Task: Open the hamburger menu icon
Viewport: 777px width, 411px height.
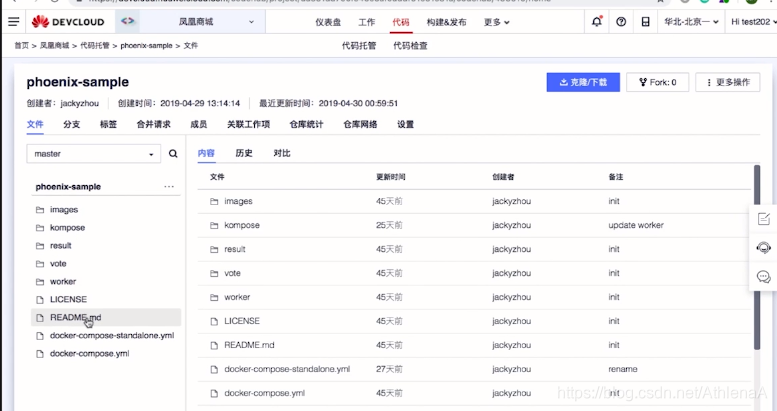Action: (x=13, y=22)
